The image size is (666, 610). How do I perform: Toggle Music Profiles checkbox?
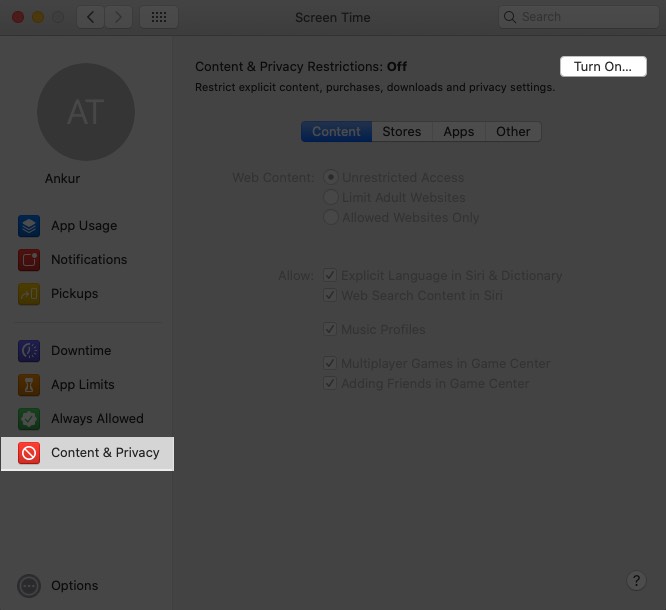tap(330, 329)
